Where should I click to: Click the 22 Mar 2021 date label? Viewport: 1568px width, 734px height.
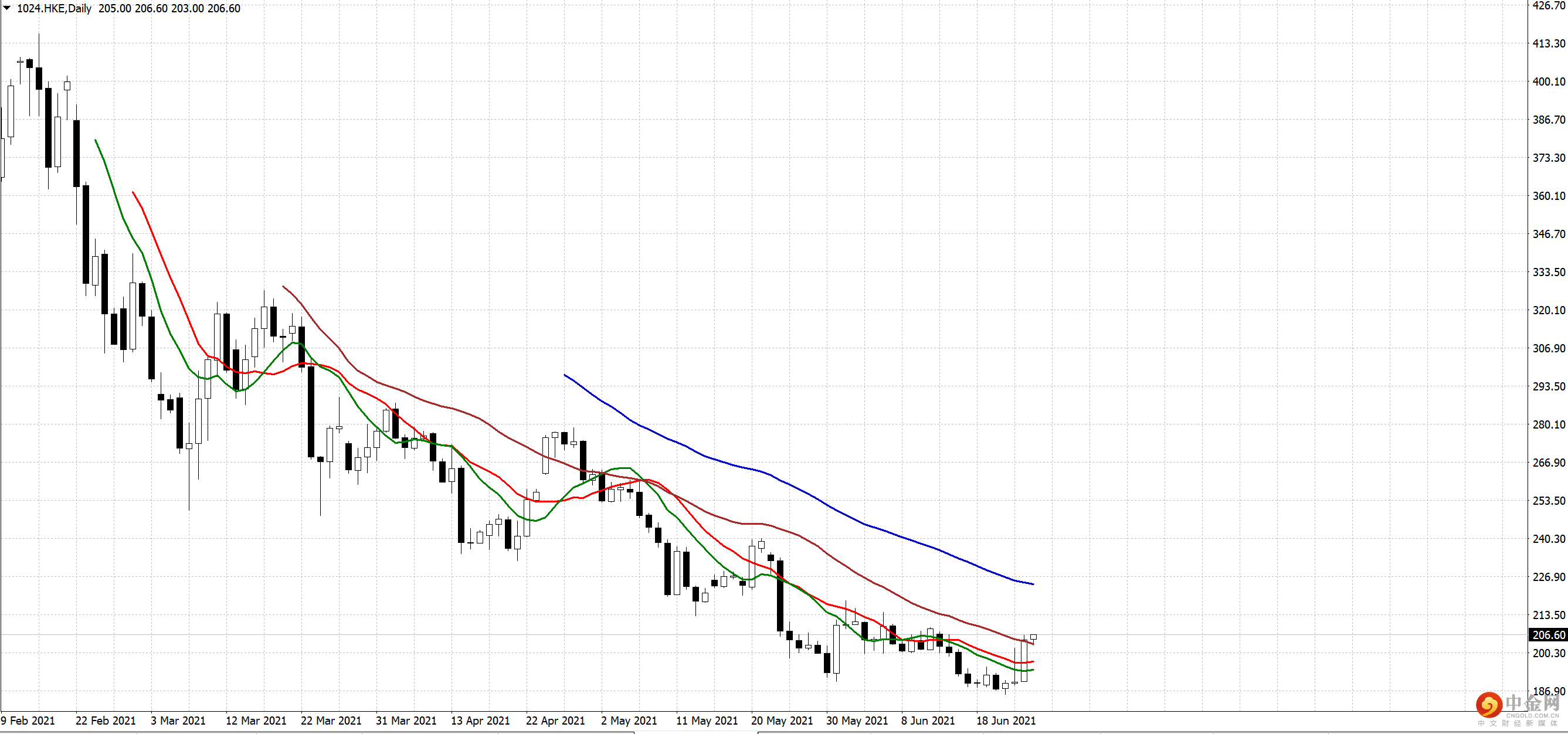coord(331,721)
